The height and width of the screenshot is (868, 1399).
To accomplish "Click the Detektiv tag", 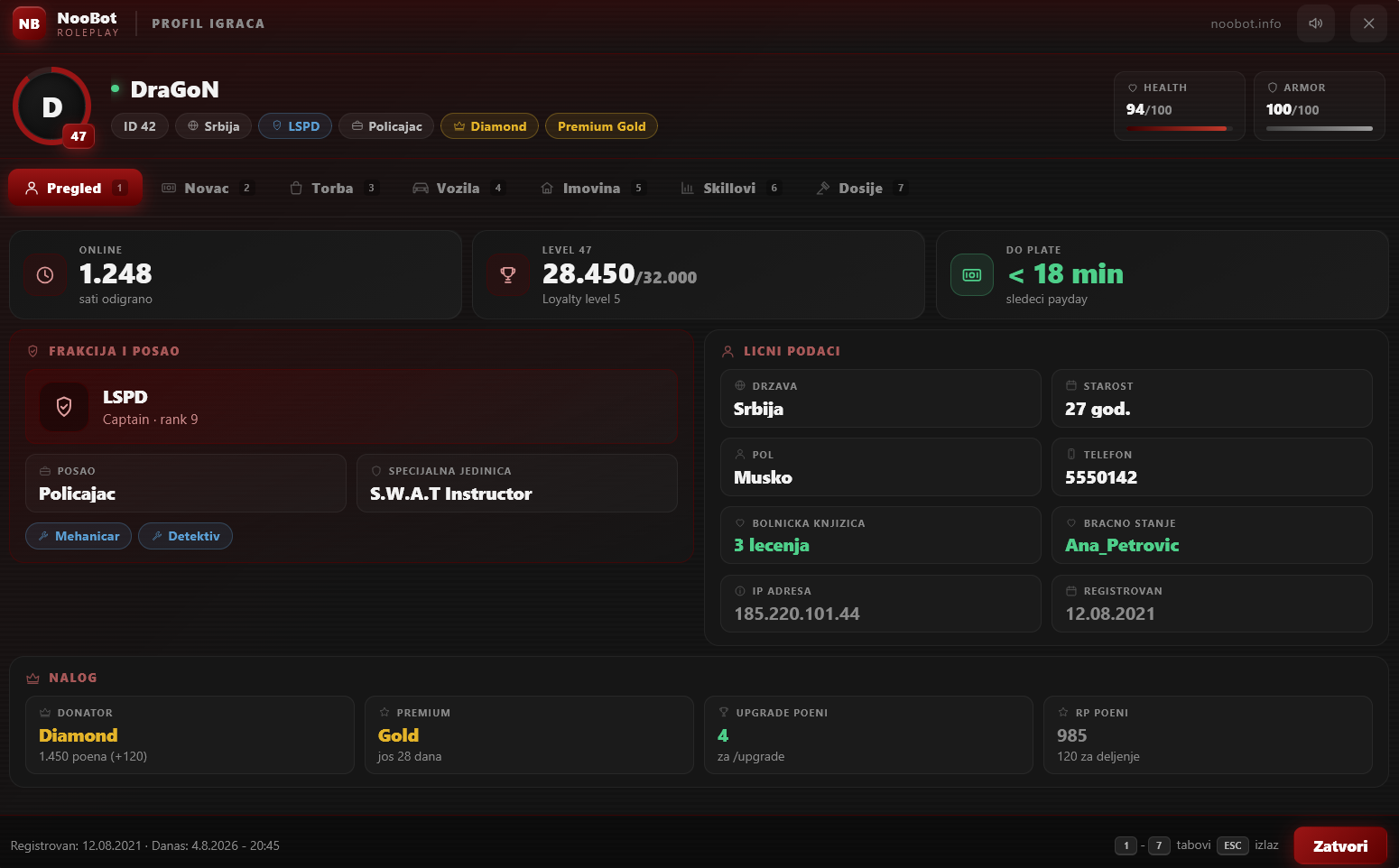I will (185, 536).
